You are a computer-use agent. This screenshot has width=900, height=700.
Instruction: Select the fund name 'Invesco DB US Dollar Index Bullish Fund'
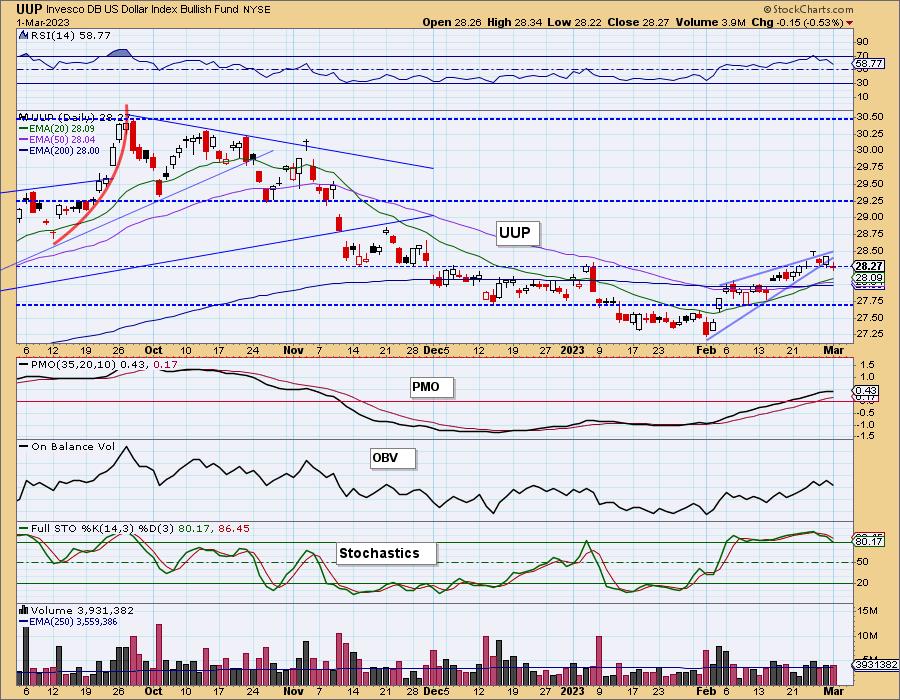point(143,10)
